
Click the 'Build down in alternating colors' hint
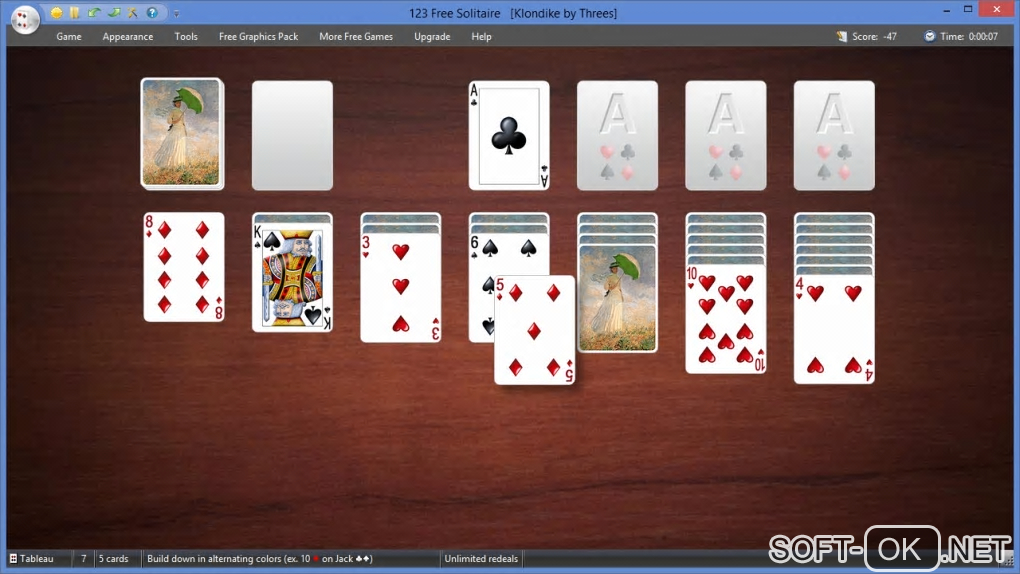[260, 558]
